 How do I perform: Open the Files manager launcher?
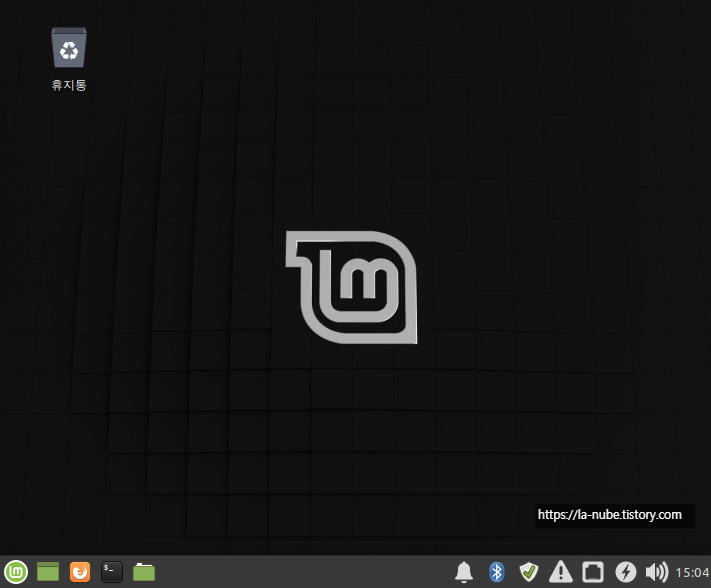(144, 572)
